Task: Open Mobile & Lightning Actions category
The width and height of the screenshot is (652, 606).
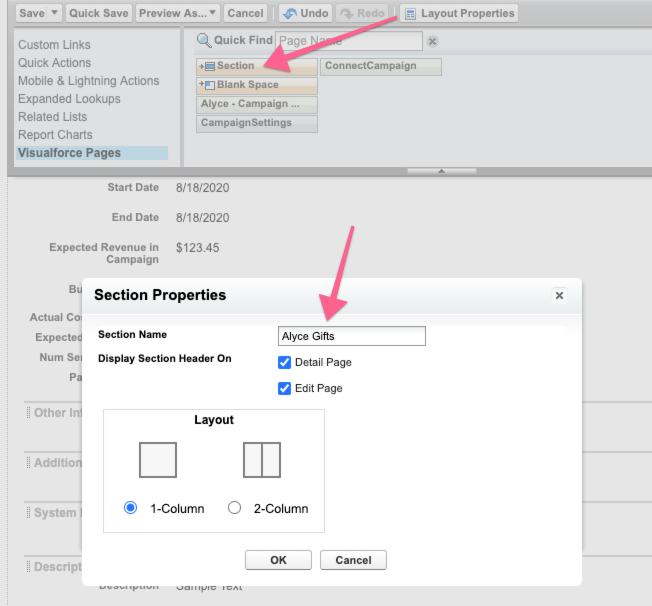Action: [89, 81]
